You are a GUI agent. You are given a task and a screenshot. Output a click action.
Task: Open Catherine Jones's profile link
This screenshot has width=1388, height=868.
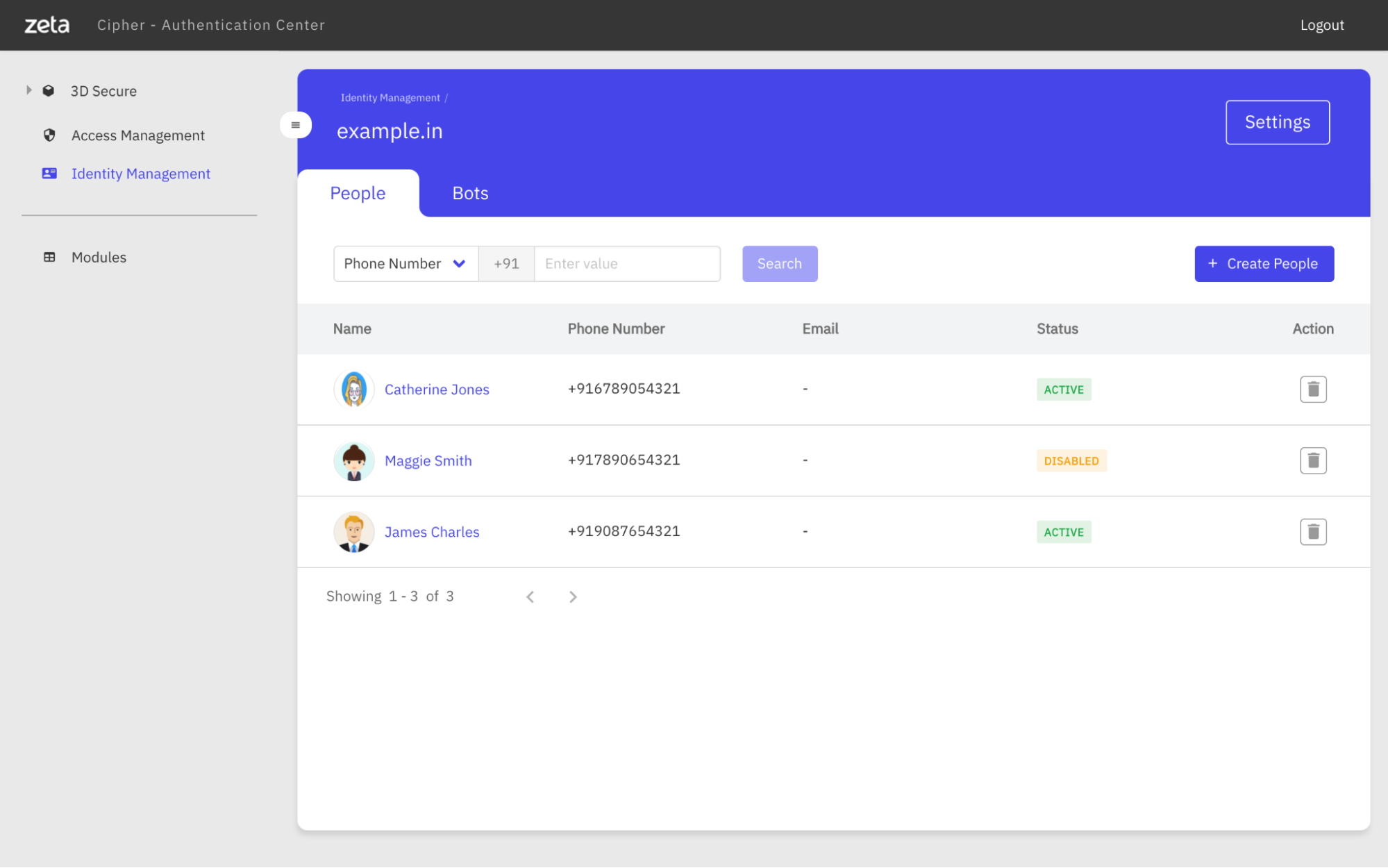[x=436, y=389]
